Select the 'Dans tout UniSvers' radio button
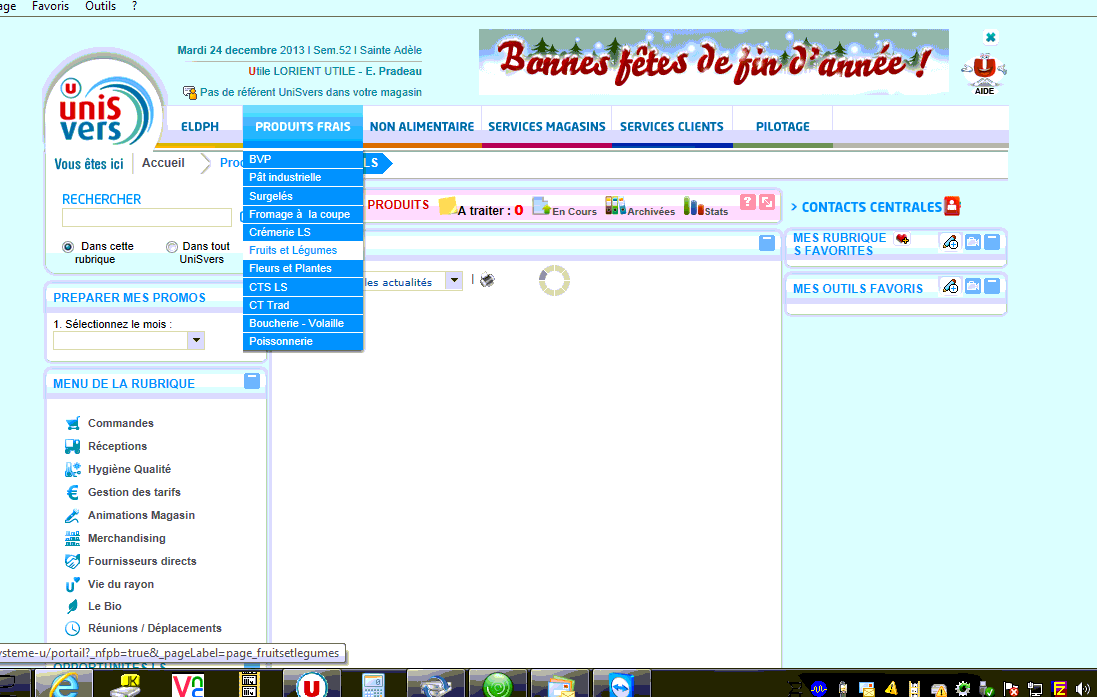Screen dimensions: 1097x697 172,246
